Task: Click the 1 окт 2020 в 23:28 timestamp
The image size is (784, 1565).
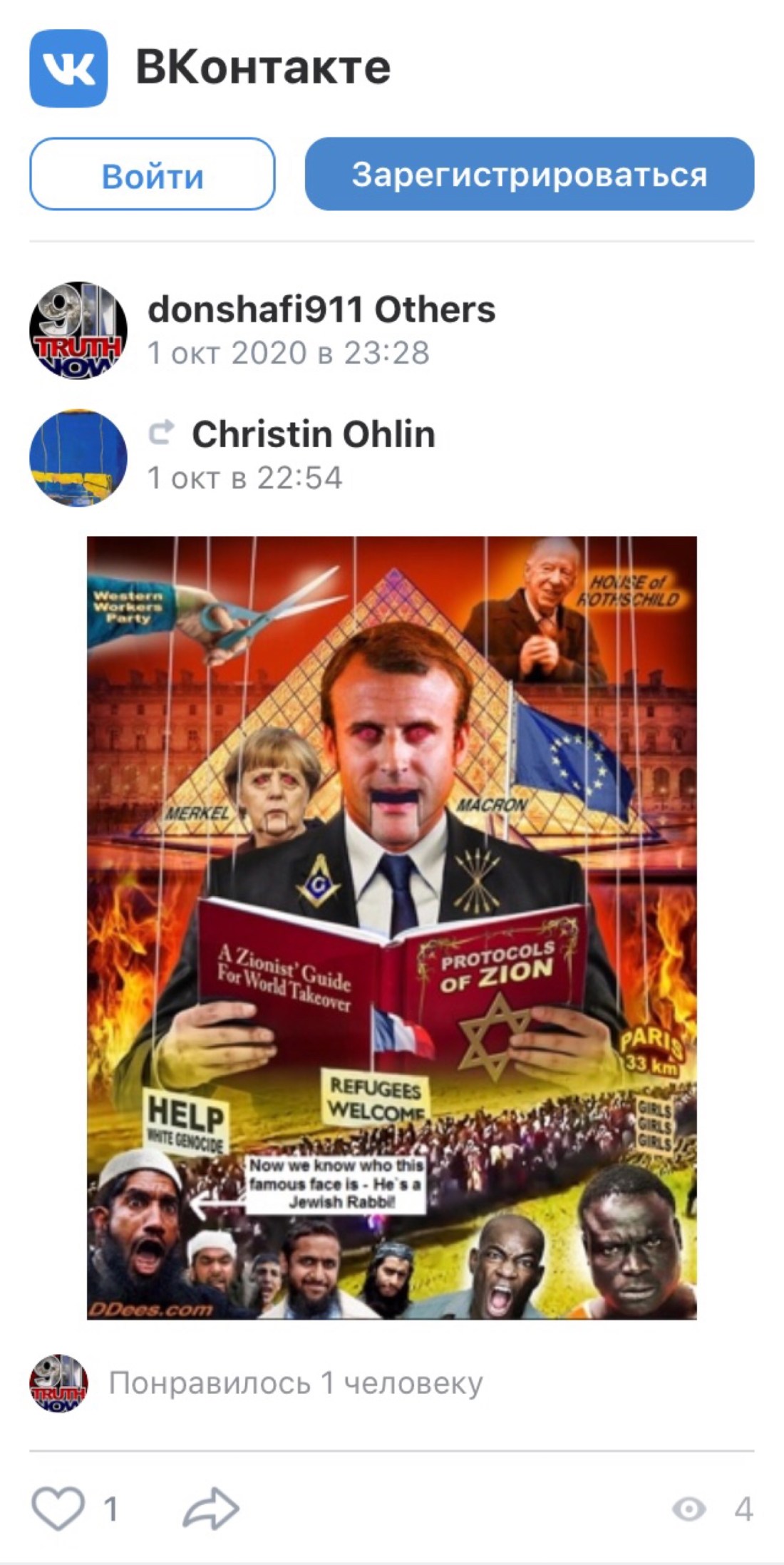Action: pos(289,353)
